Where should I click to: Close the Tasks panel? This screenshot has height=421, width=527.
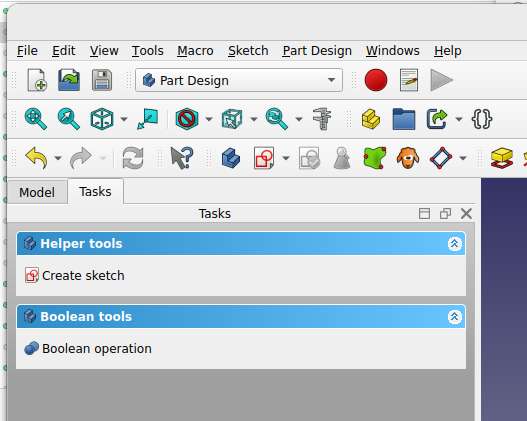pyautogui.click(x=467, y=214)
